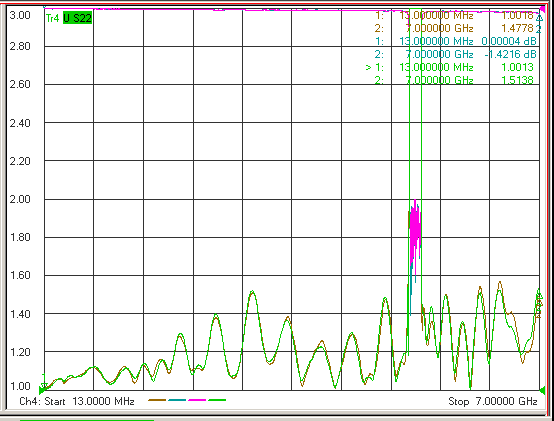Select the active green marker 1 readout
The width and height of the screenshot is (554, 421).
449,67
